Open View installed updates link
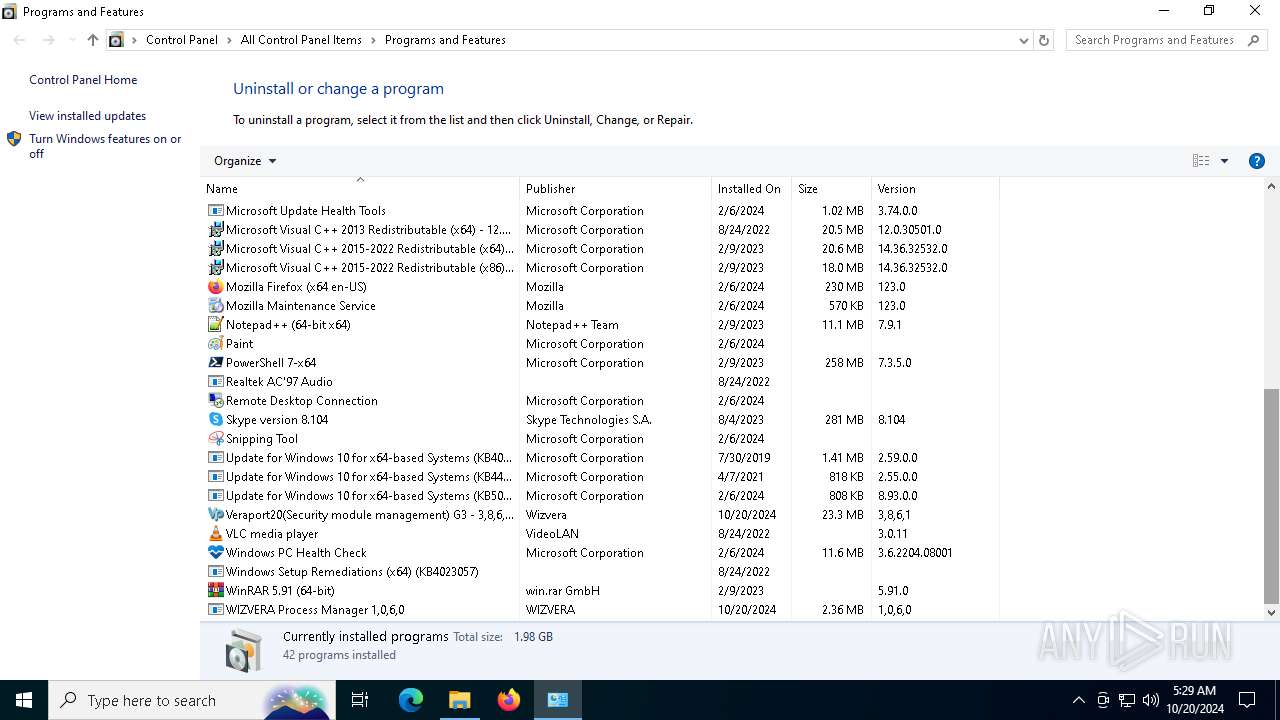The width and height of the screenshot is (1280, 720). tap(87, 116)
